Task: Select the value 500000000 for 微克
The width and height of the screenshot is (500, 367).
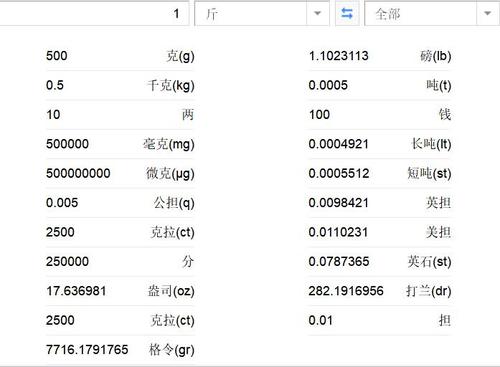Action: point(78,173)
